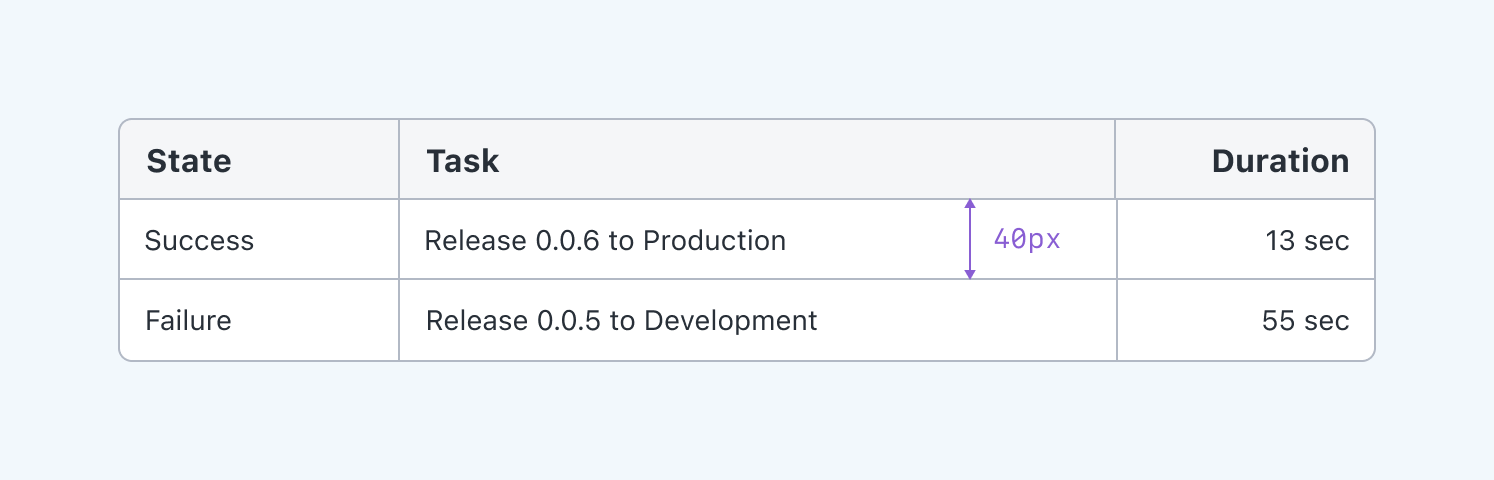Click the Task column header
This screenshot has height=480, width=1494.
463,161
